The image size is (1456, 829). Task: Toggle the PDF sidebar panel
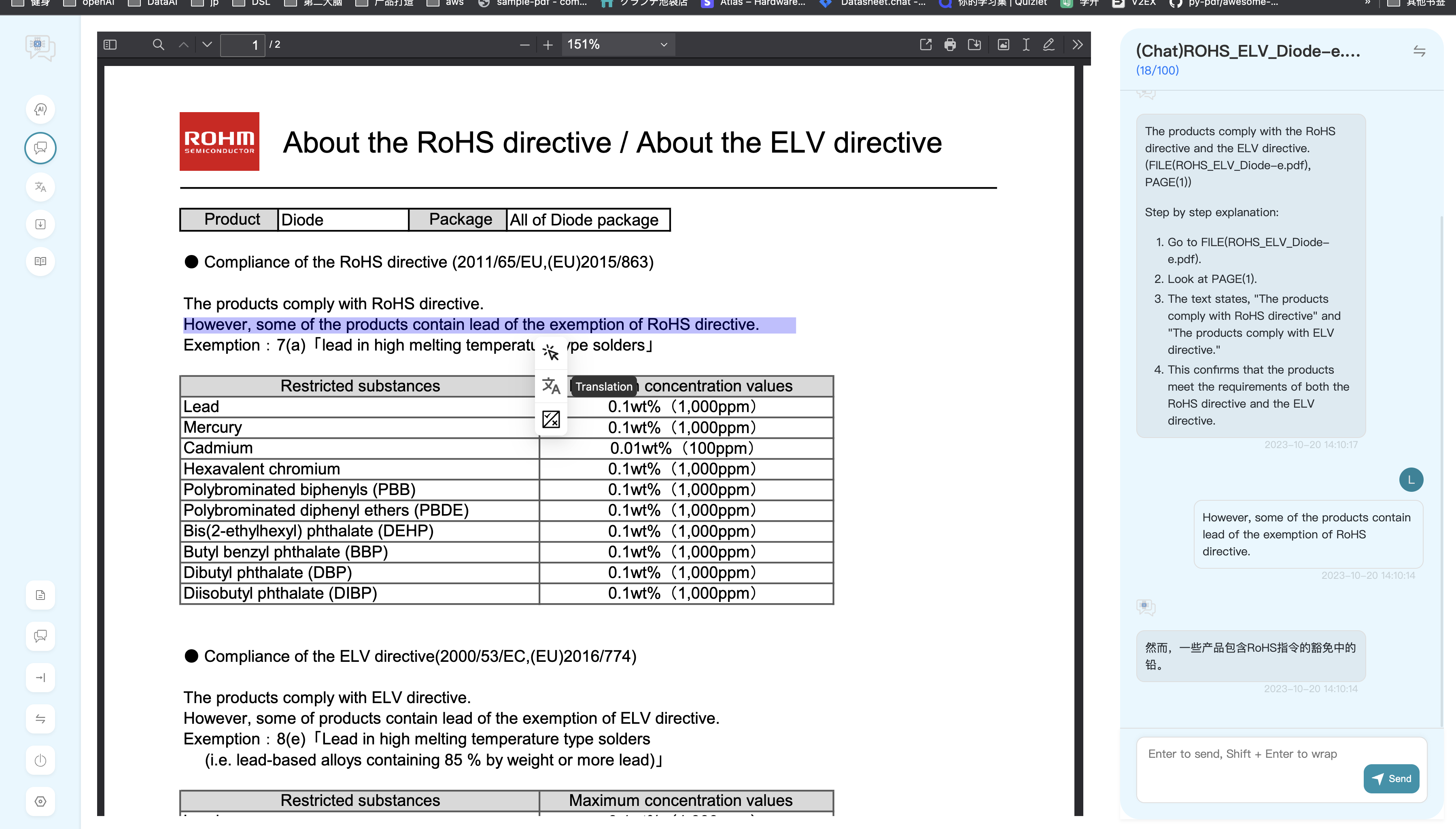point(110,45)
